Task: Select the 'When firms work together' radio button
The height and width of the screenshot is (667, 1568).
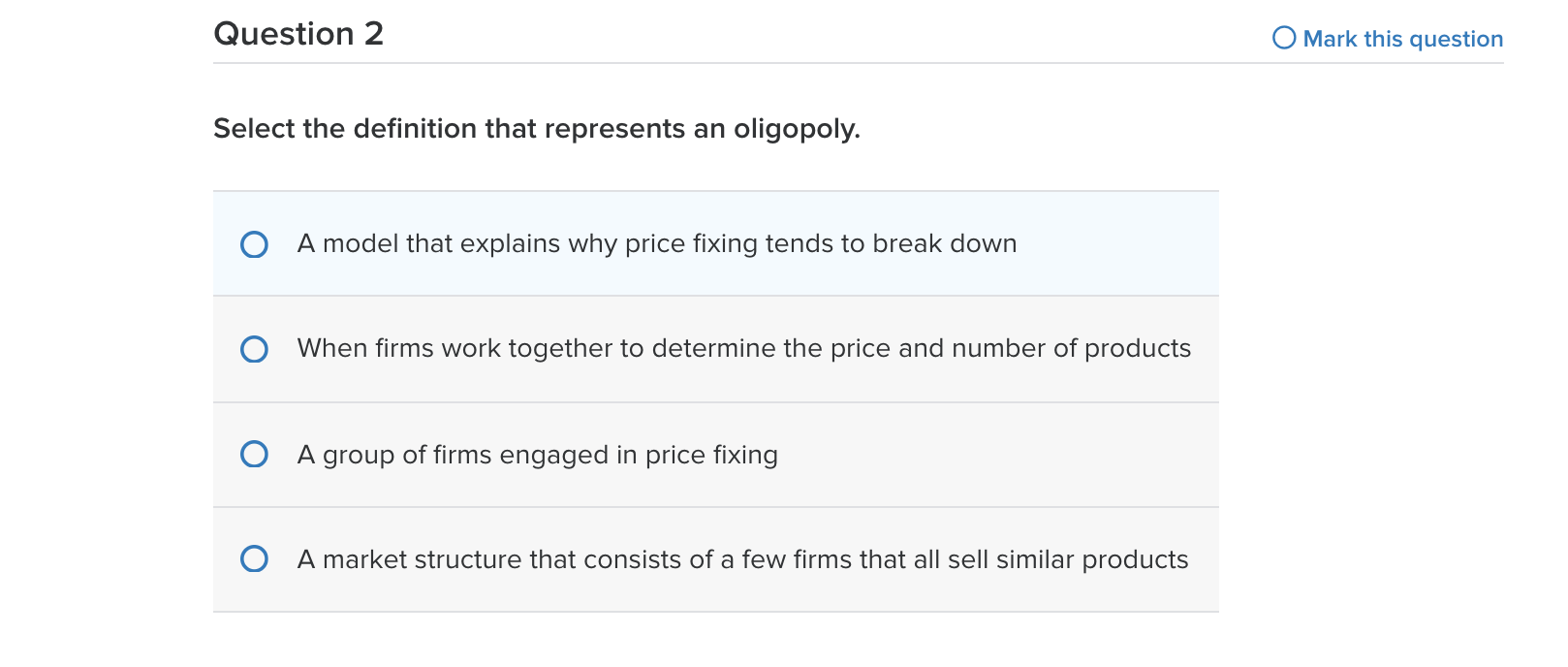Action: click(x=253, y=350)
